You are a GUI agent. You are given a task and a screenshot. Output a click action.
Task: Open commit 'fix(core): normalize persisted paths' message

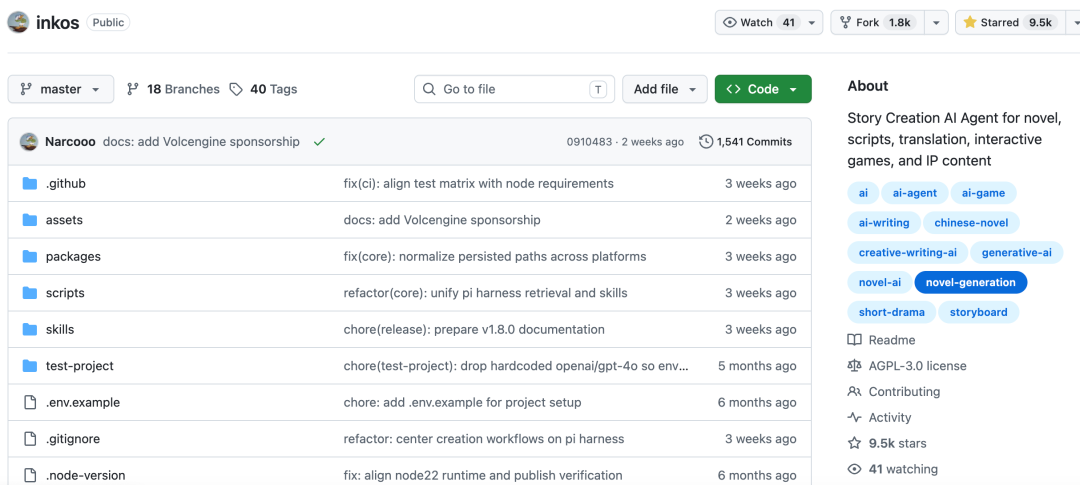click(495, 257)
